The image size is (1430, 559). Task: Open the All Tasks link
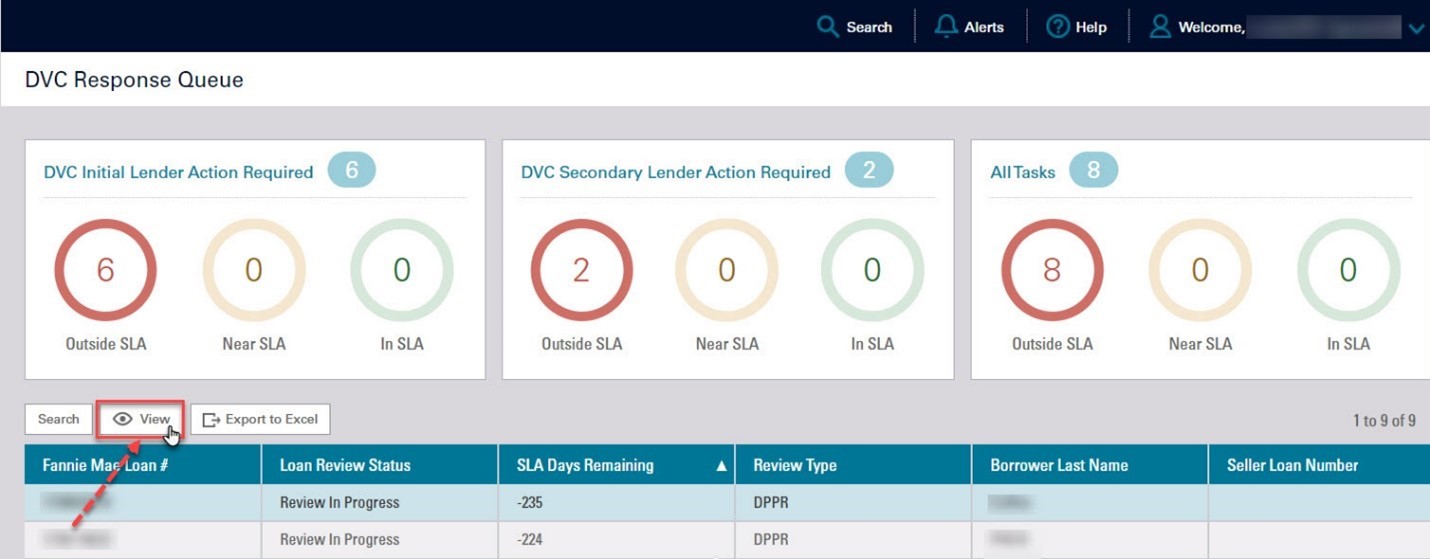(x=1022, y=172)
